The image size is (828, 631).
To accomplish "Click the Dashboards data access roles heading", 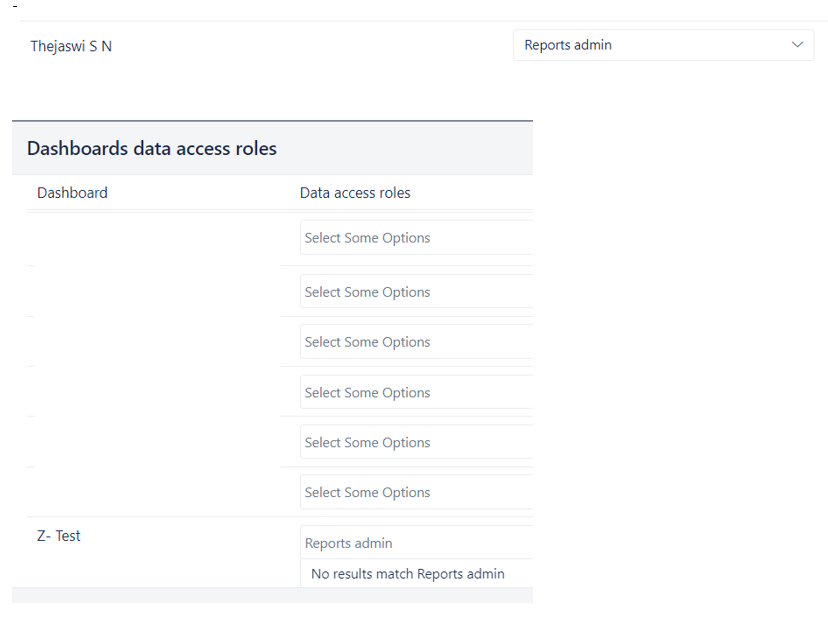I will (x=151, y=147).
